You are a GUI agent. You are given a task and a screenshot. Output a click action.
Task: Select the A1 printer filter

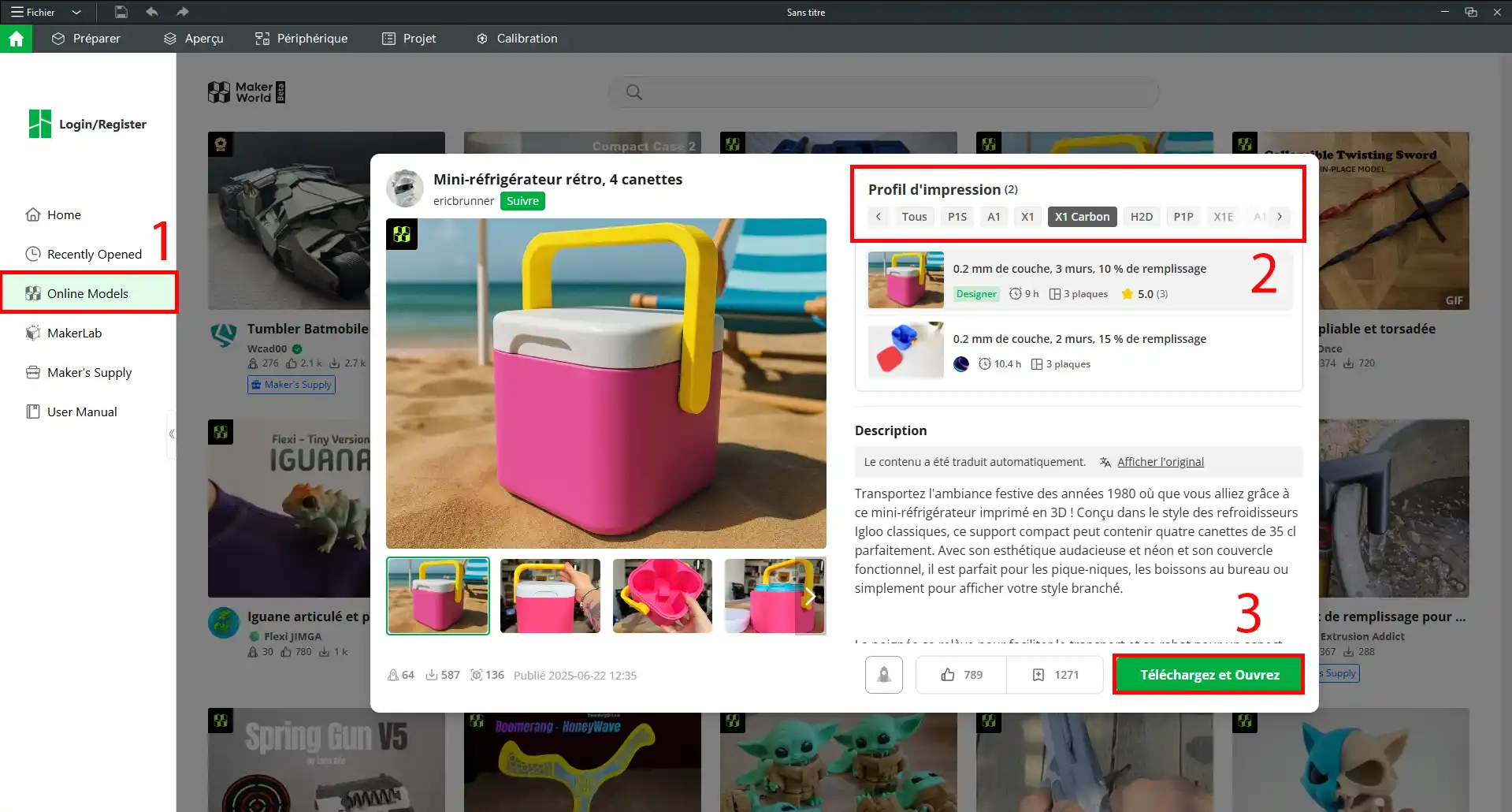point(994,217)
